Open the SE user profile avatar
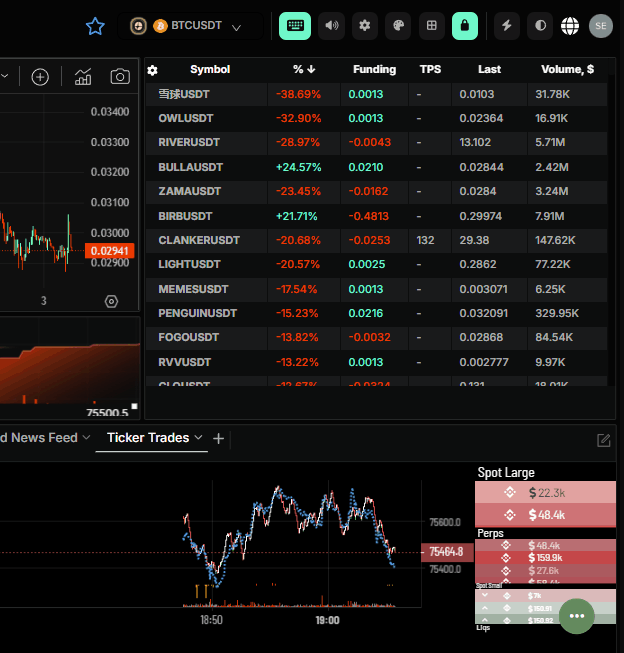Viewport: 624px width, 653px height. (600, 26)
